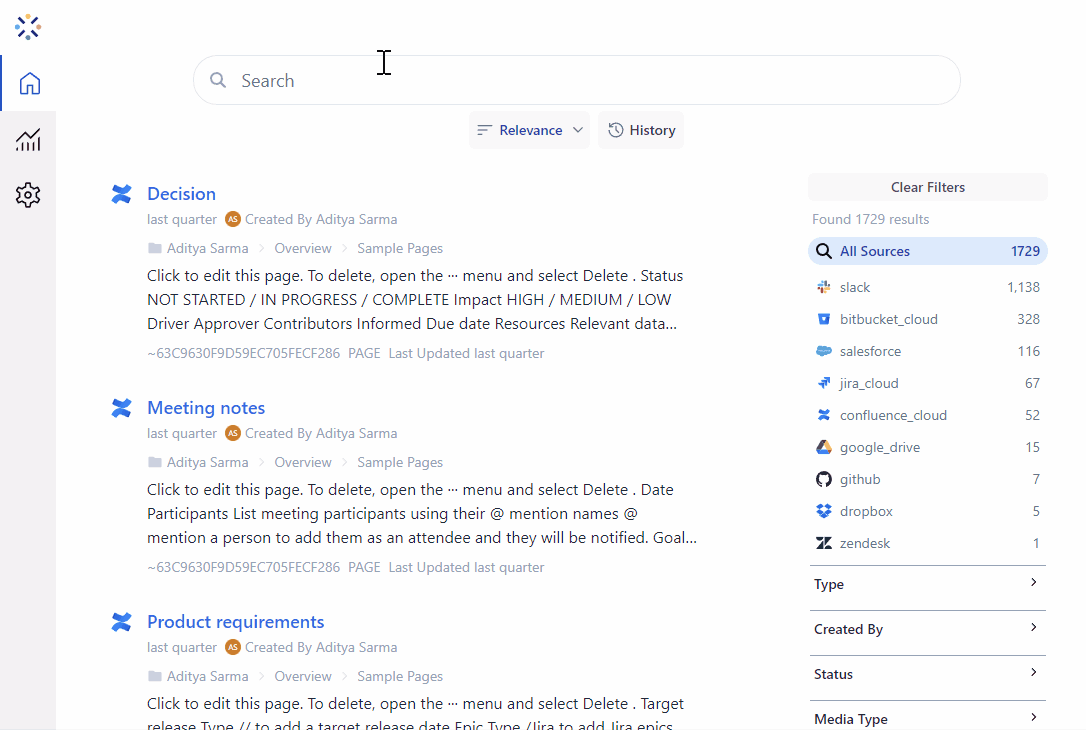The height and width of the screenshot is (730, 1086).
Task: Click the Search input field
Action: (576, 80)
